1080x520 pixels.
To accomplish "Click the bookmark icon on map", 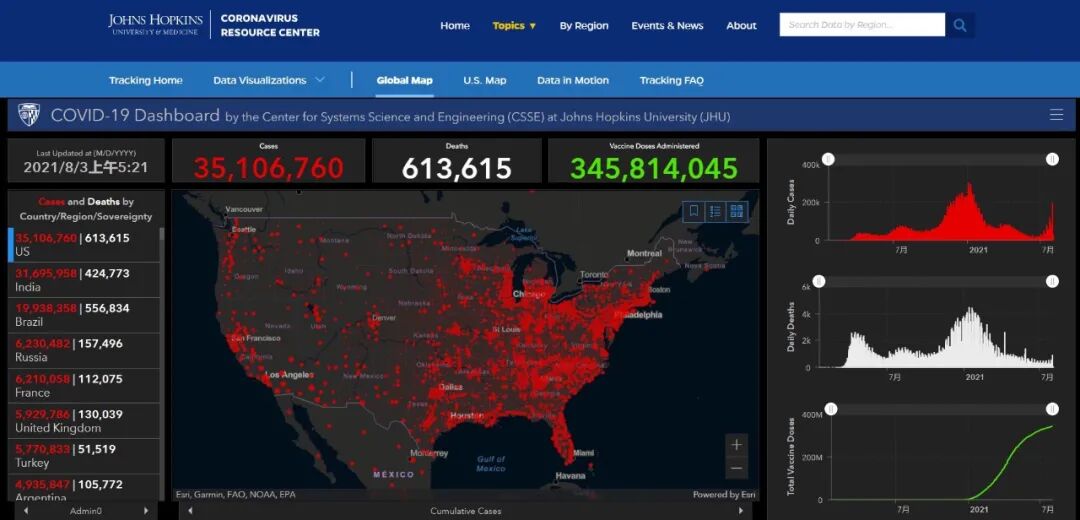I will pyautogui.click(x=694, y=211).
